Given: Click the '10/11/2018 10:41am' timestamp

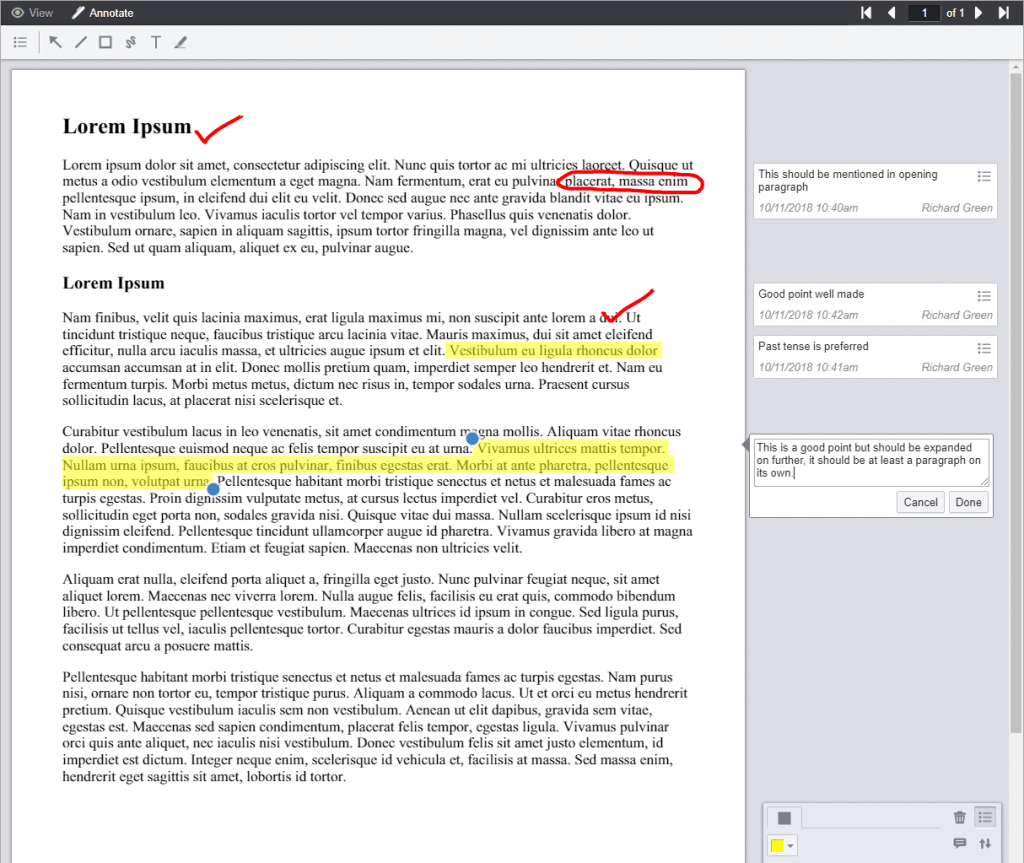Looking at the screenshot, I should [x=808, y=367].
